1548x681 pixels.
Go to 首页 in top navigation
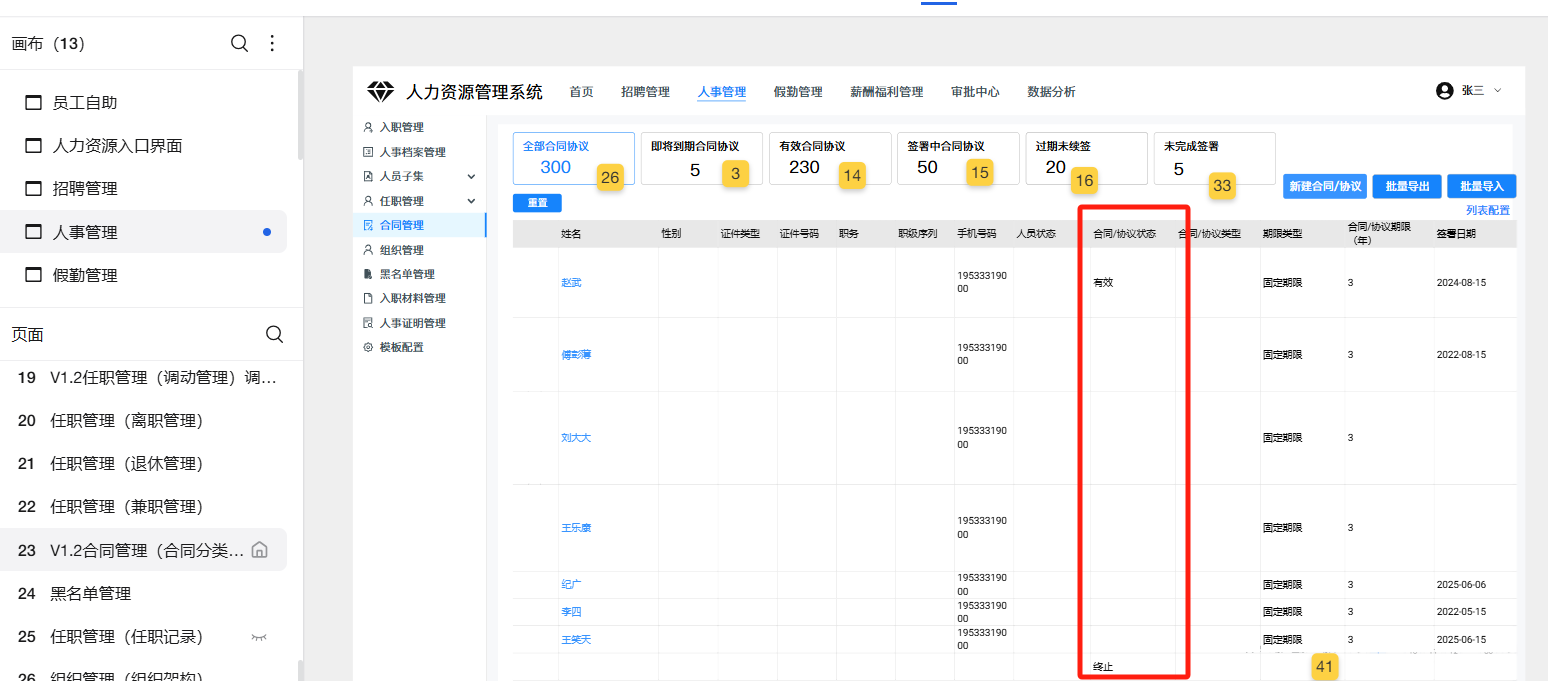[x=581, y=92]
